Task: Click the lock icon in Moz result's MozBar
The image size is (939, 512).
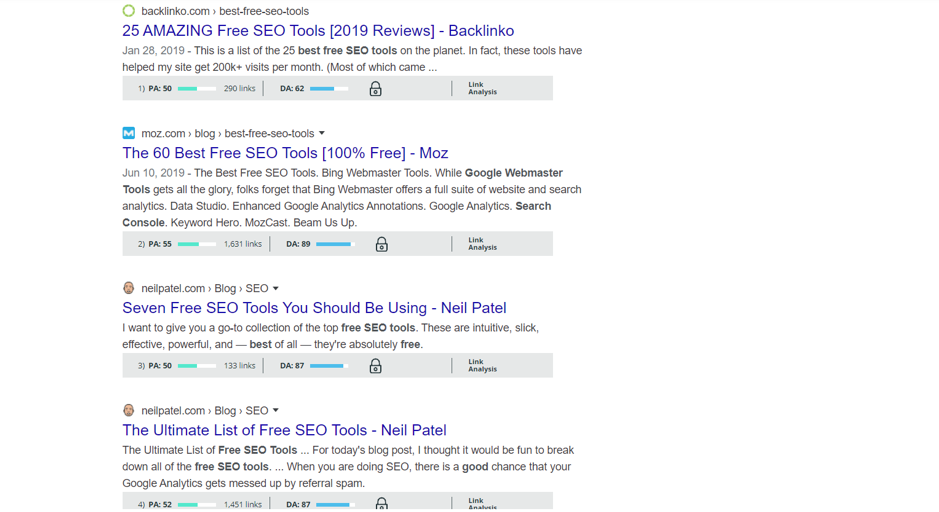Action: click(x=381, y=244)
